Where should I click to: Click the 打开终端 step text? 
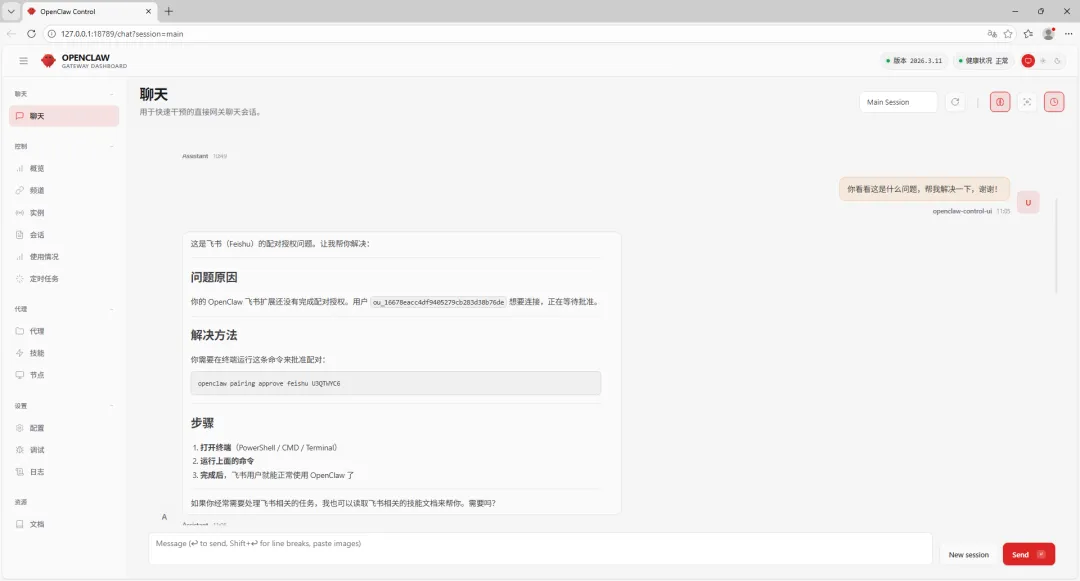pyautogui.click(x=216, y=447)
